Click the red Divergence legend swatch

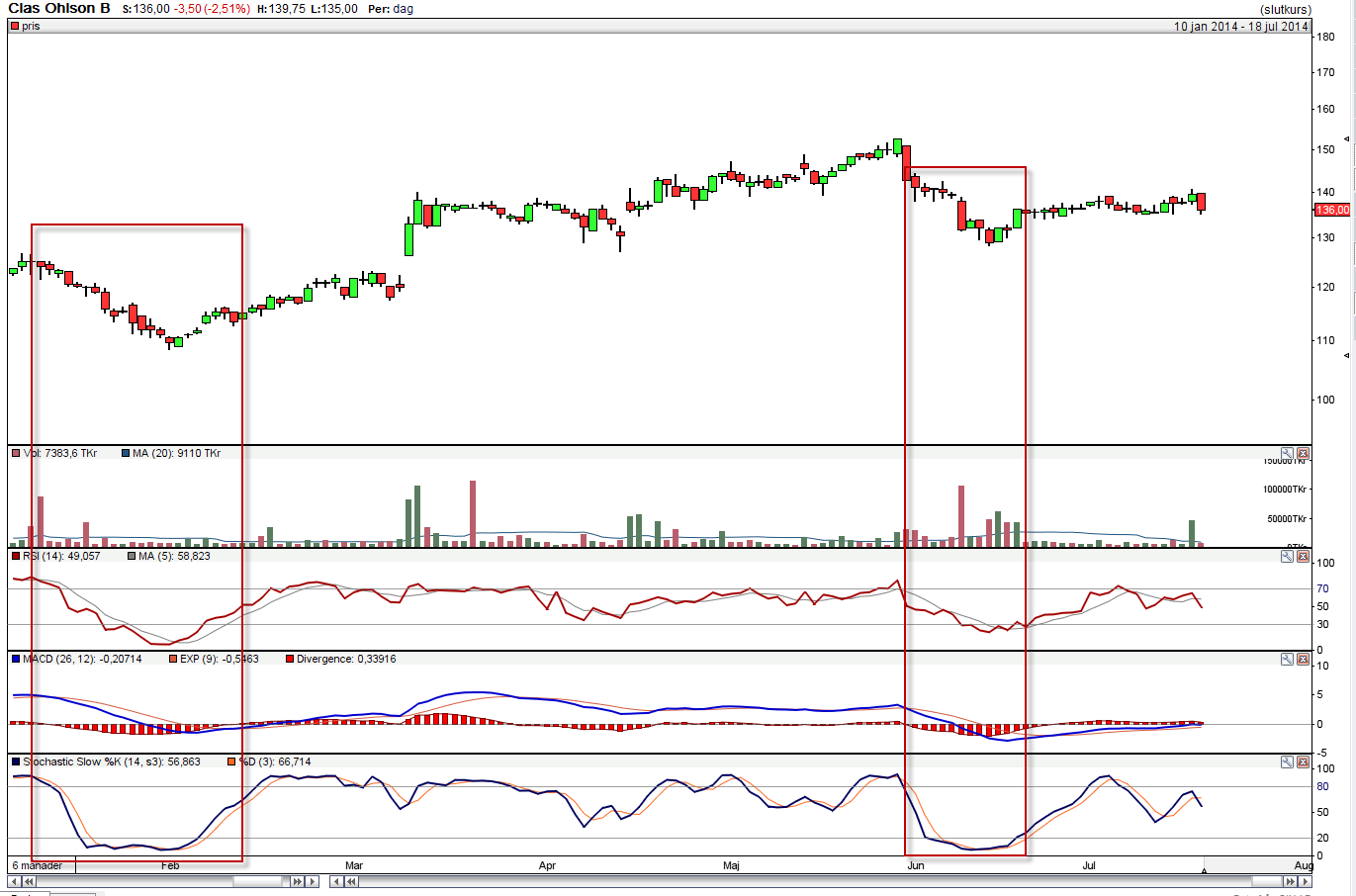click(290, 660)
